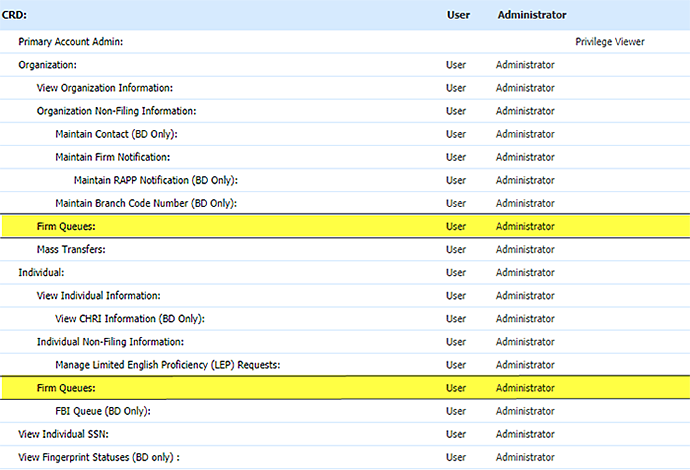Click Administrator for View CHRI Information
690x470 pixels.
pyautogui.click(x=525, y=318)
